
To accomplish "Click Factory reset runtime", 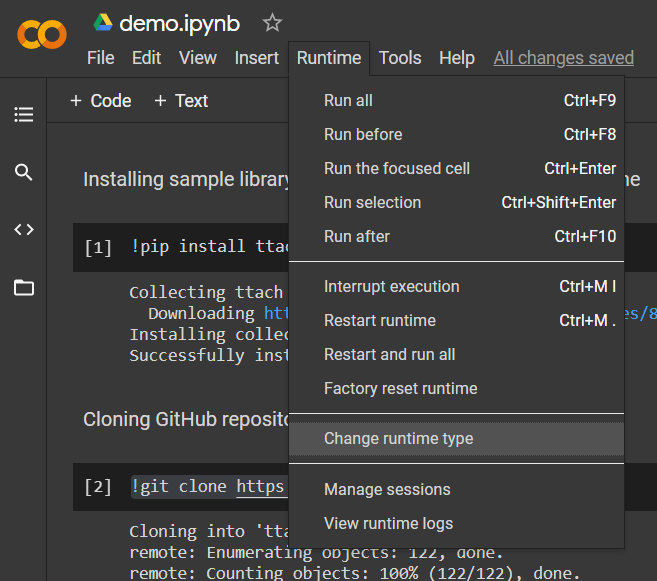I will pos(400,388).
